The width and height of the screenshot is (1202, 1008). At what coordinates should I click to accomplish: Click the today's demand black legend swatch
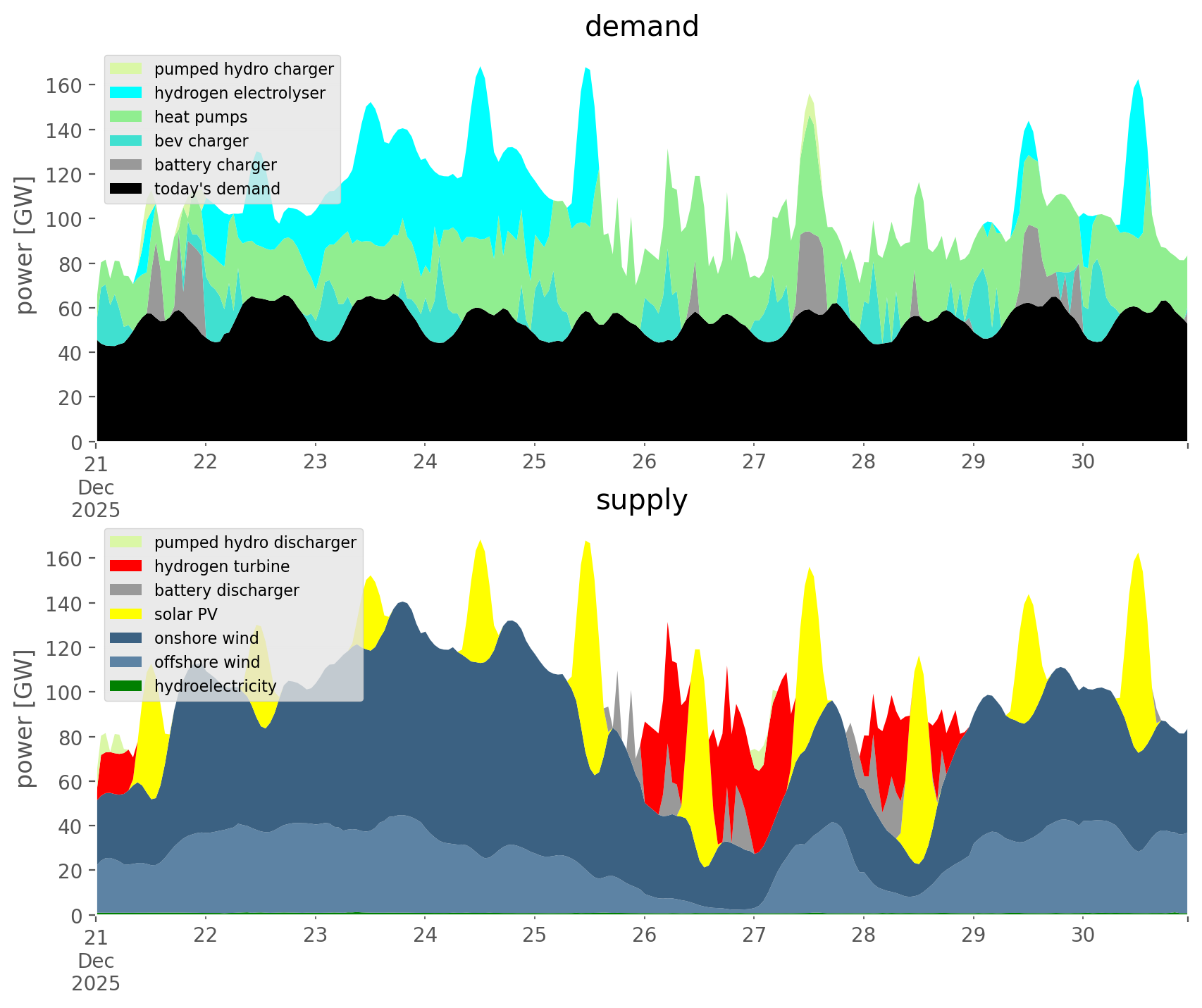(x=127, y=189)
